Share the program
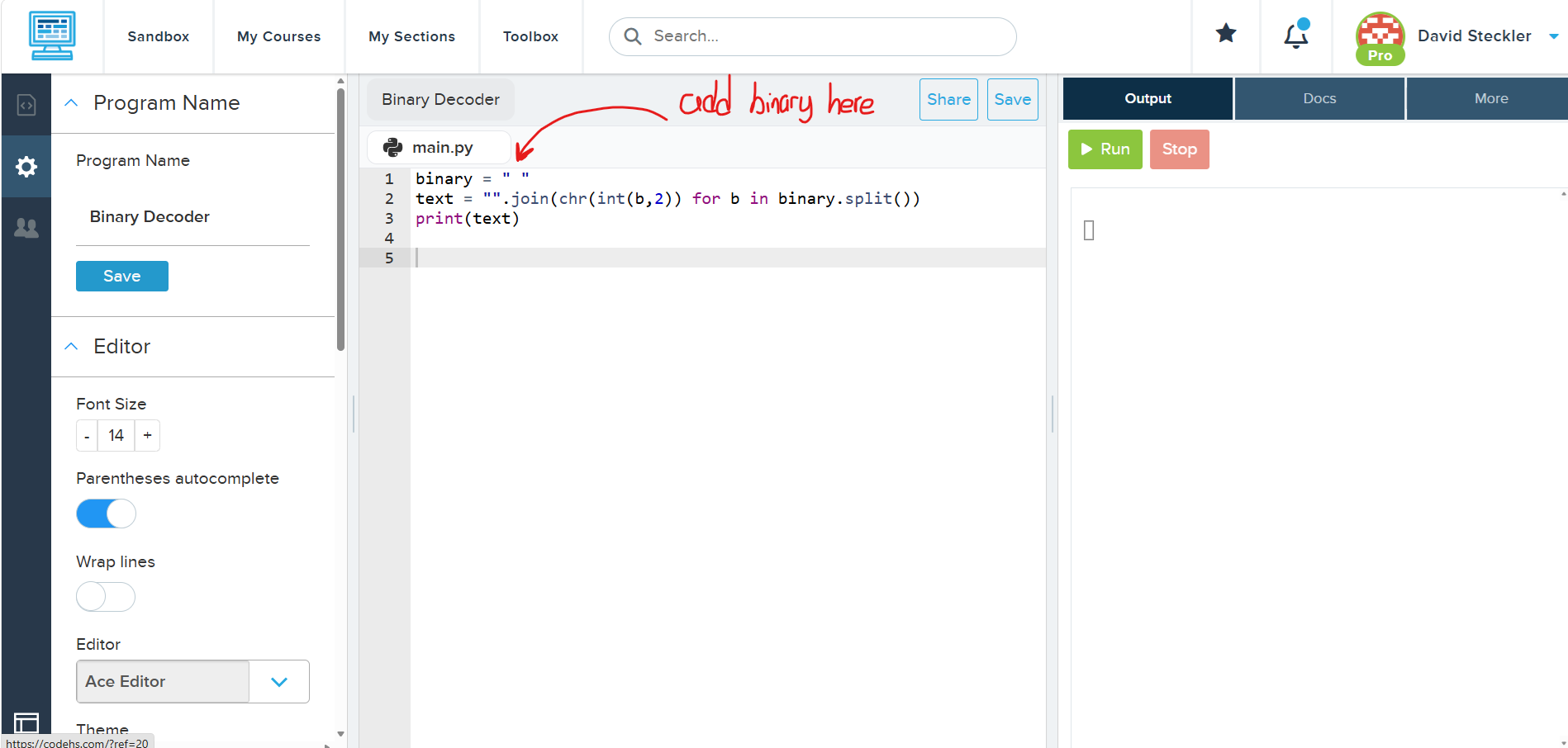1568x748 pixels. click(948, 99)
